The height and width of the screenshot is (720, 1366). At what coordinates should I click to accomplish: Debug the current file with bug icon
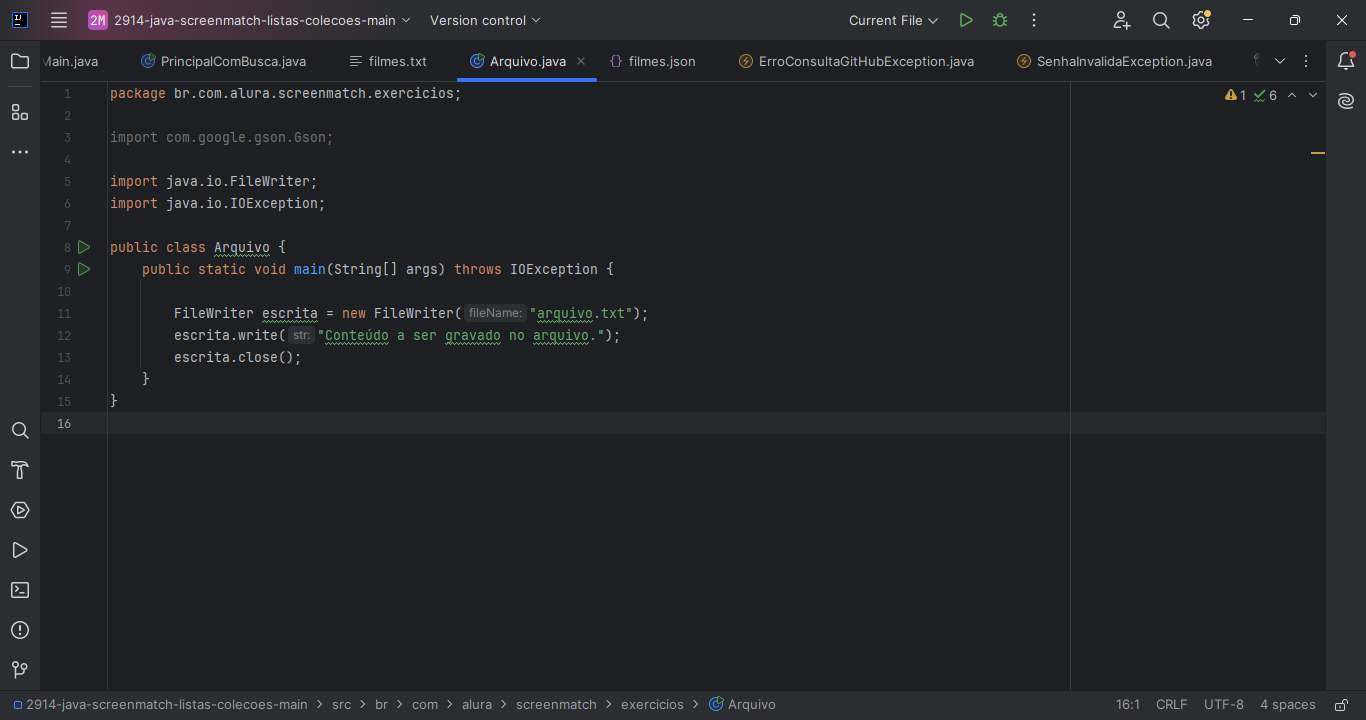pyautogui.click(x=1000, y=20)
